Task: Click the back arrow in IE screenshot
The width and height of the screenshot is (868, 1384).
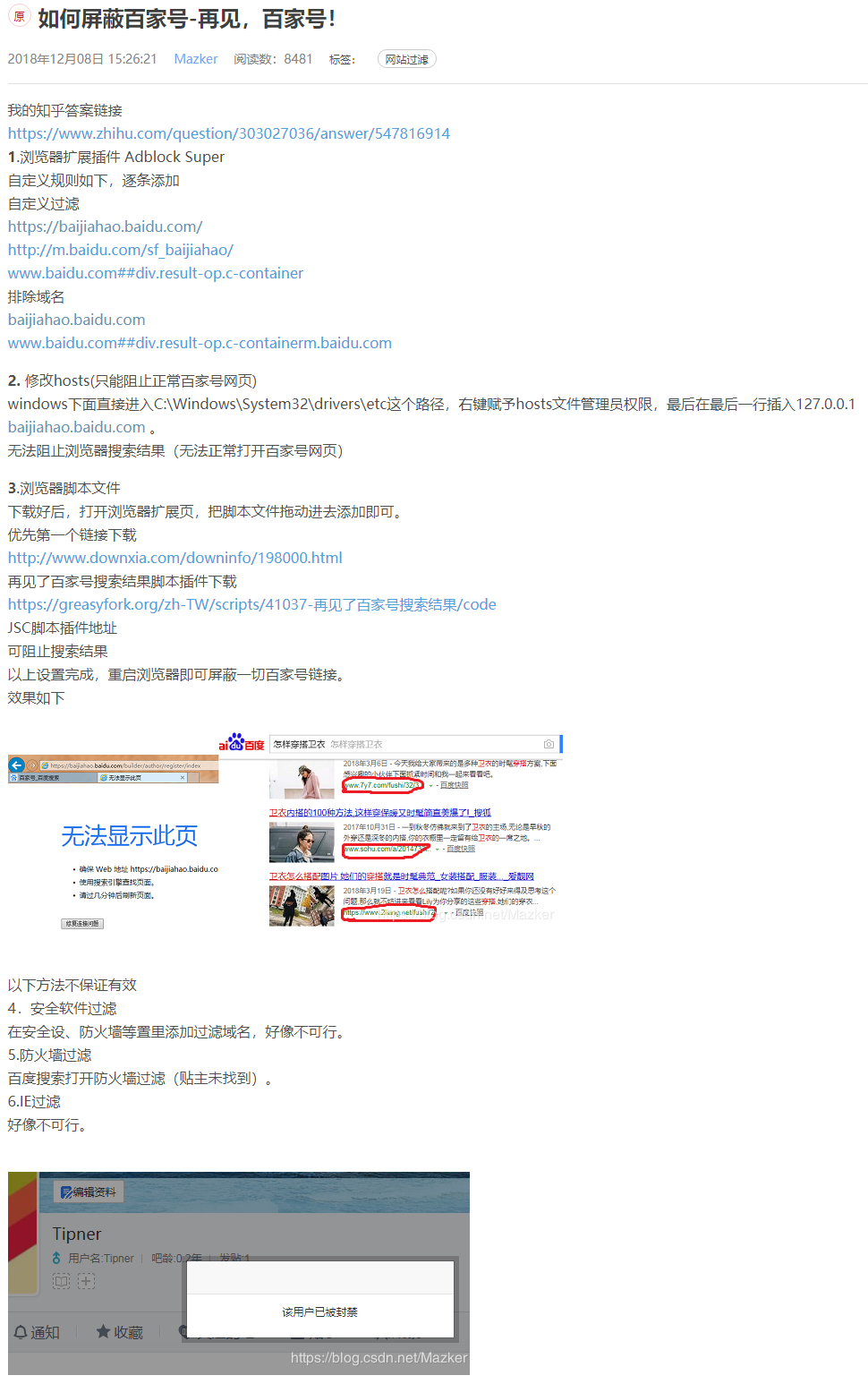Action: tap(16, 765)
